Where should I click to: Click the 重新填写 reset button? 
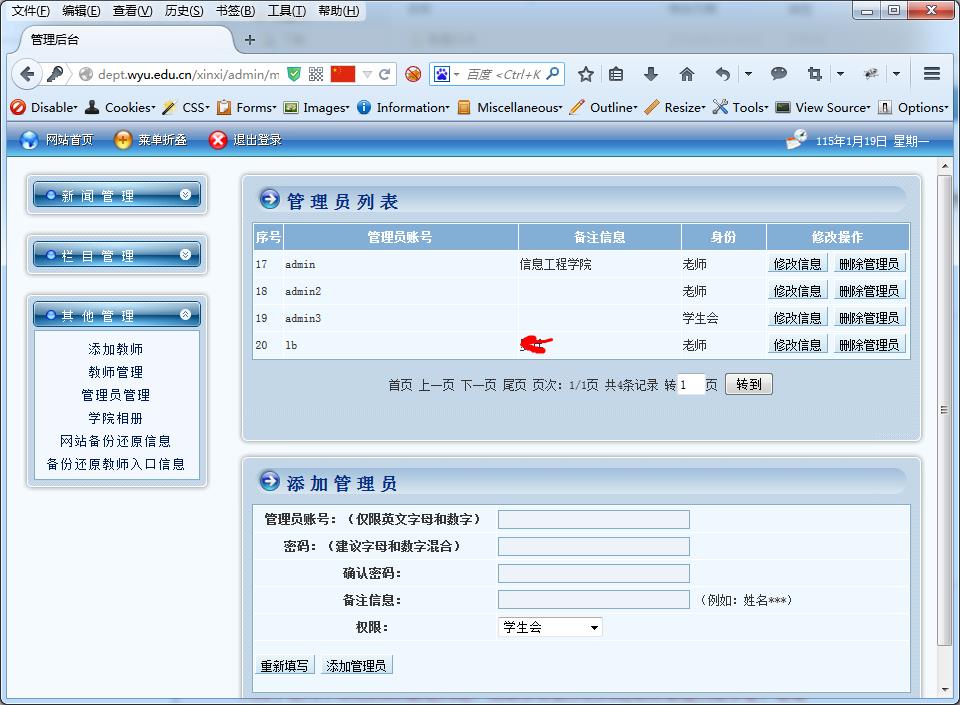click(x=284, y=665)
